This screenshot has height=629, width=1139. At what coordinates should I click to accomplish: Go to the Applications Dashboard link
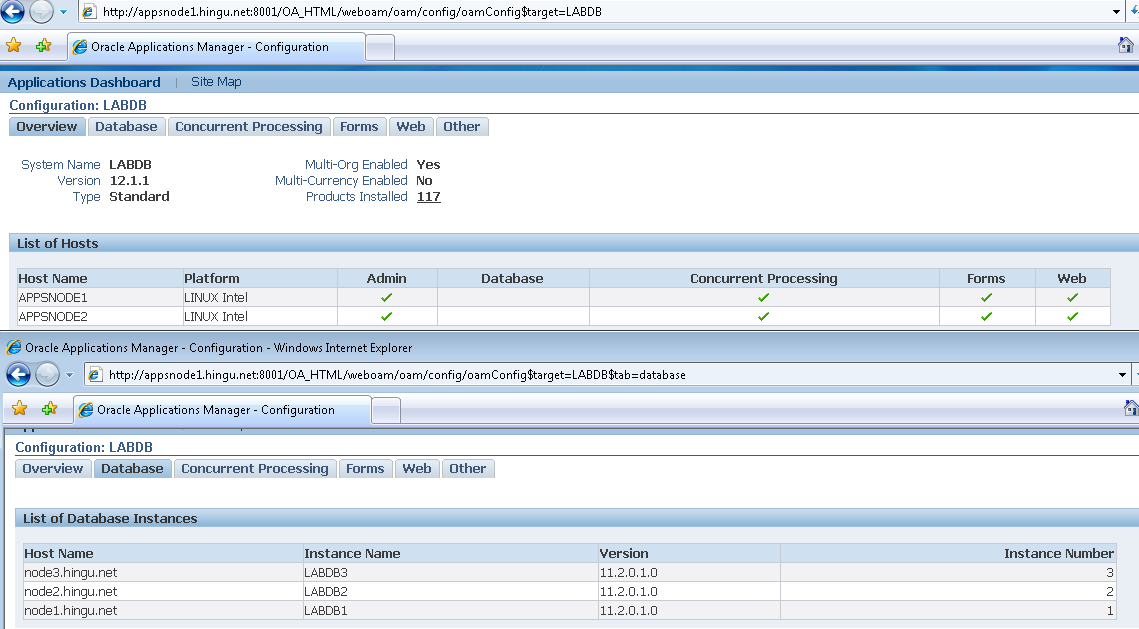click(x=84, y=82)
